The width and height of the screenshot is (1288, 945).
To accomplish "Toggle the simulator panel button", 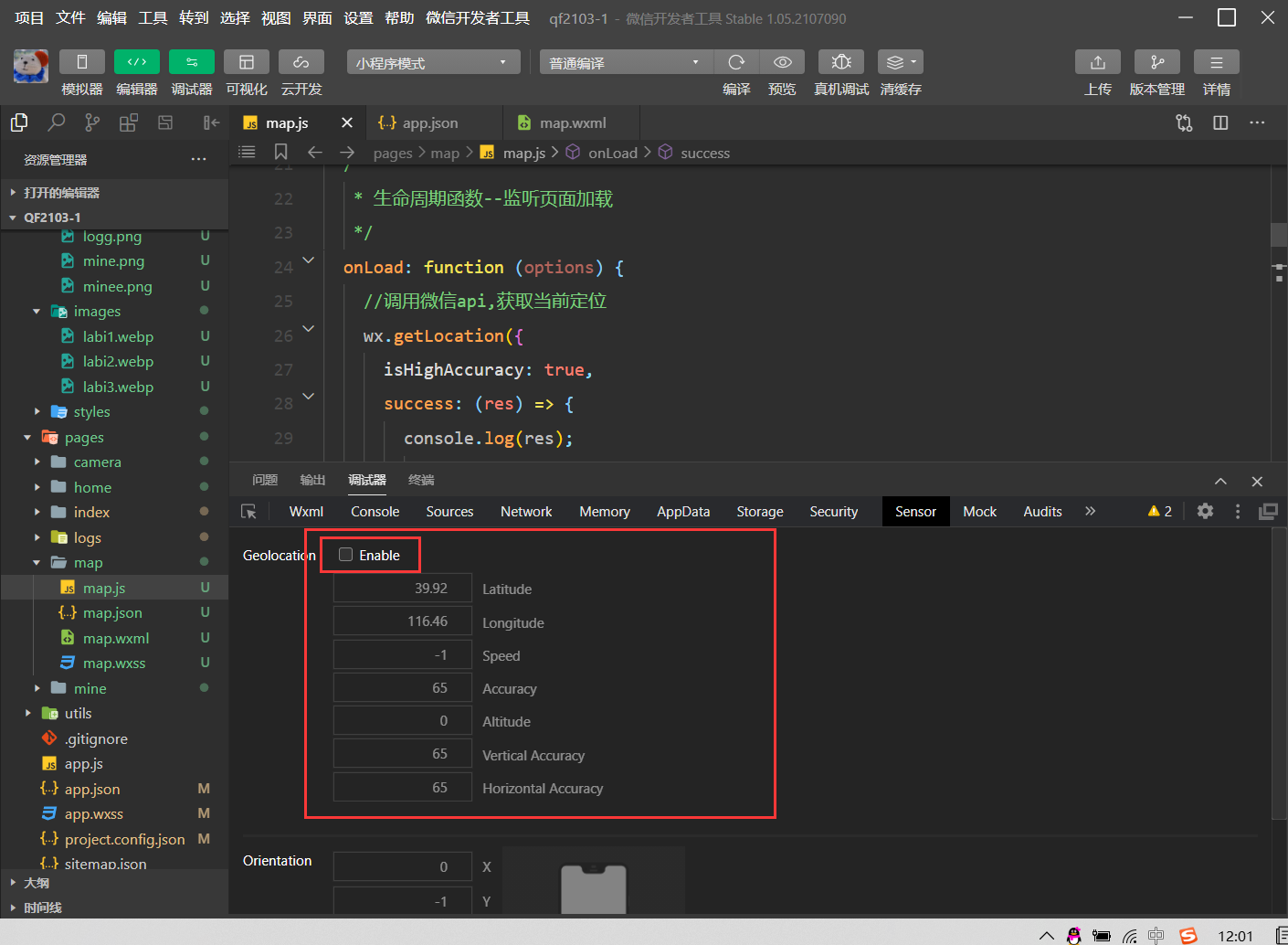I will pos(82,62).
